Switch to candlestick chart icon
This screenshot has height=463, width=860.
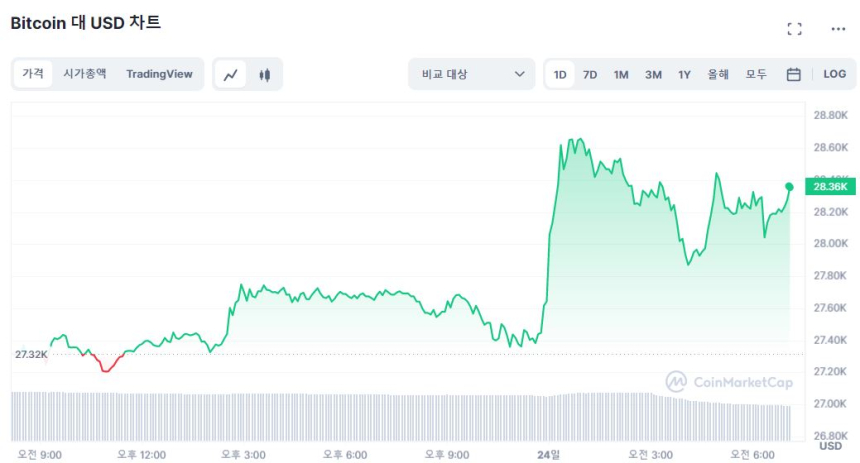(265, 74)
